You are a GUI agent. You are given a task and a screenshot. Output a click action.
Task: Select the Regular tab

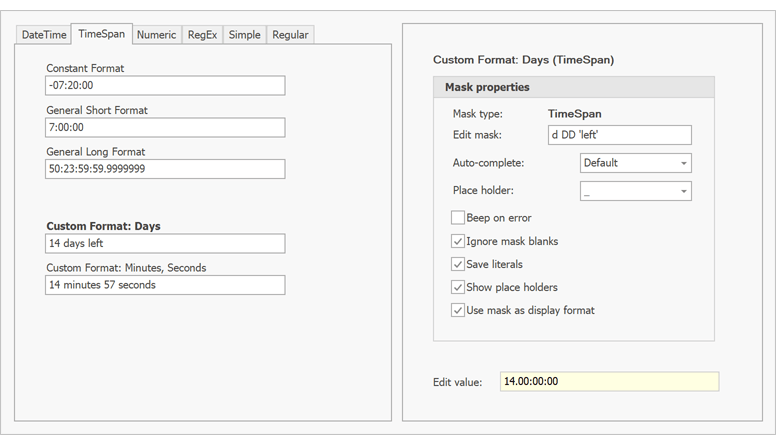point(290,35)
